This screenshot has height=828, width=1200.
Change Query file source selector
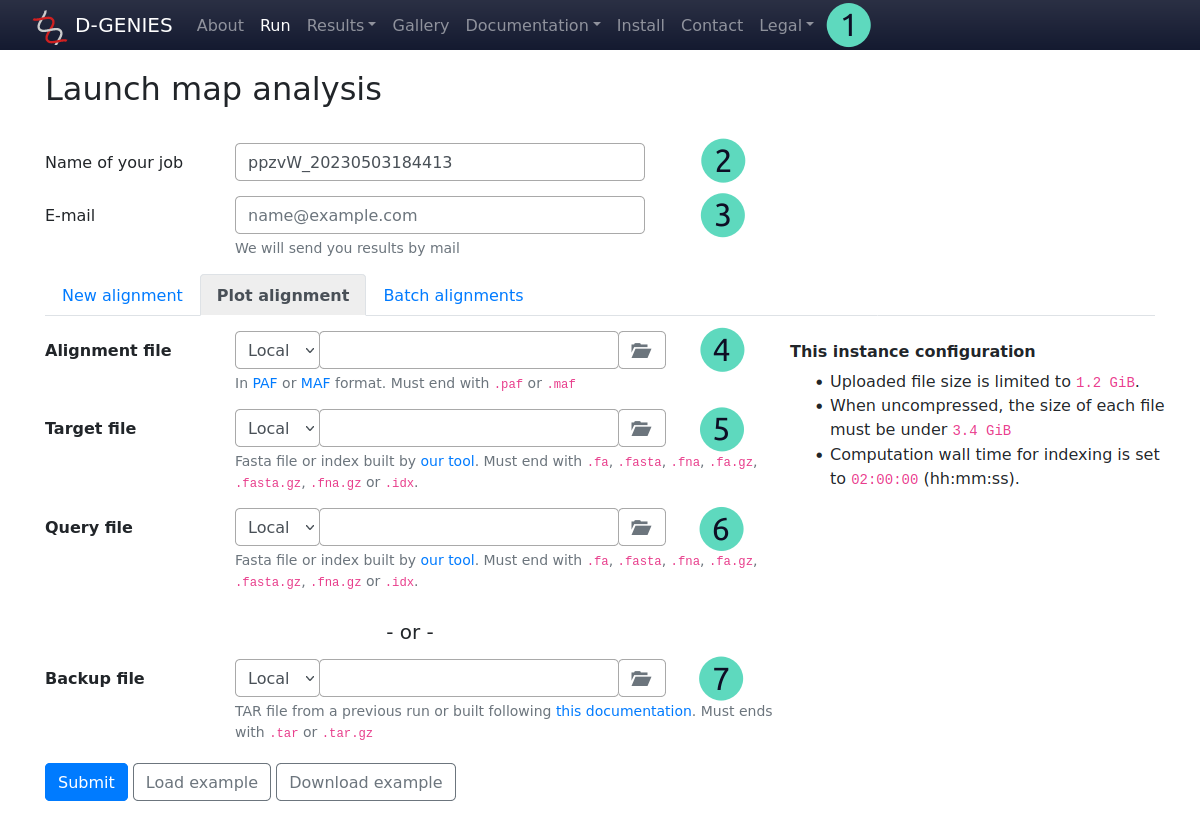coord(277,528)
